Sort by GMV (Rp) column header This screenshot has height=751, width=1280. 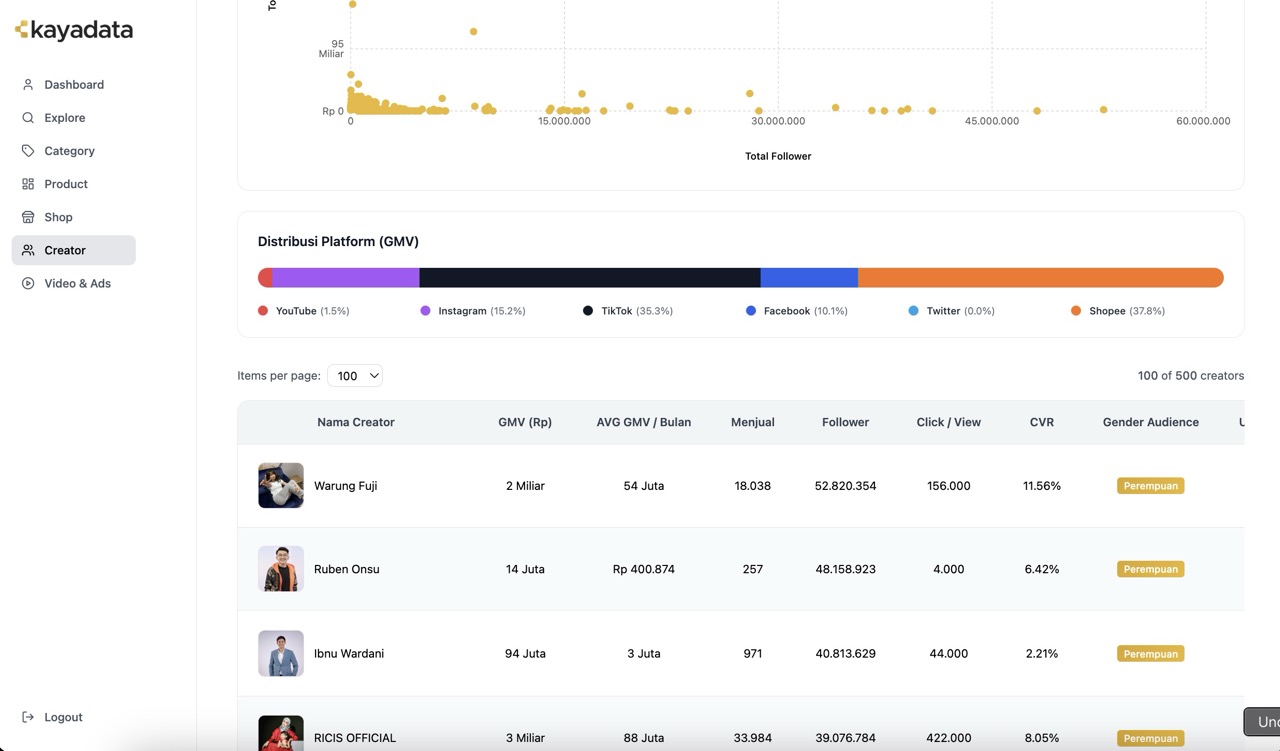point(525,422)
